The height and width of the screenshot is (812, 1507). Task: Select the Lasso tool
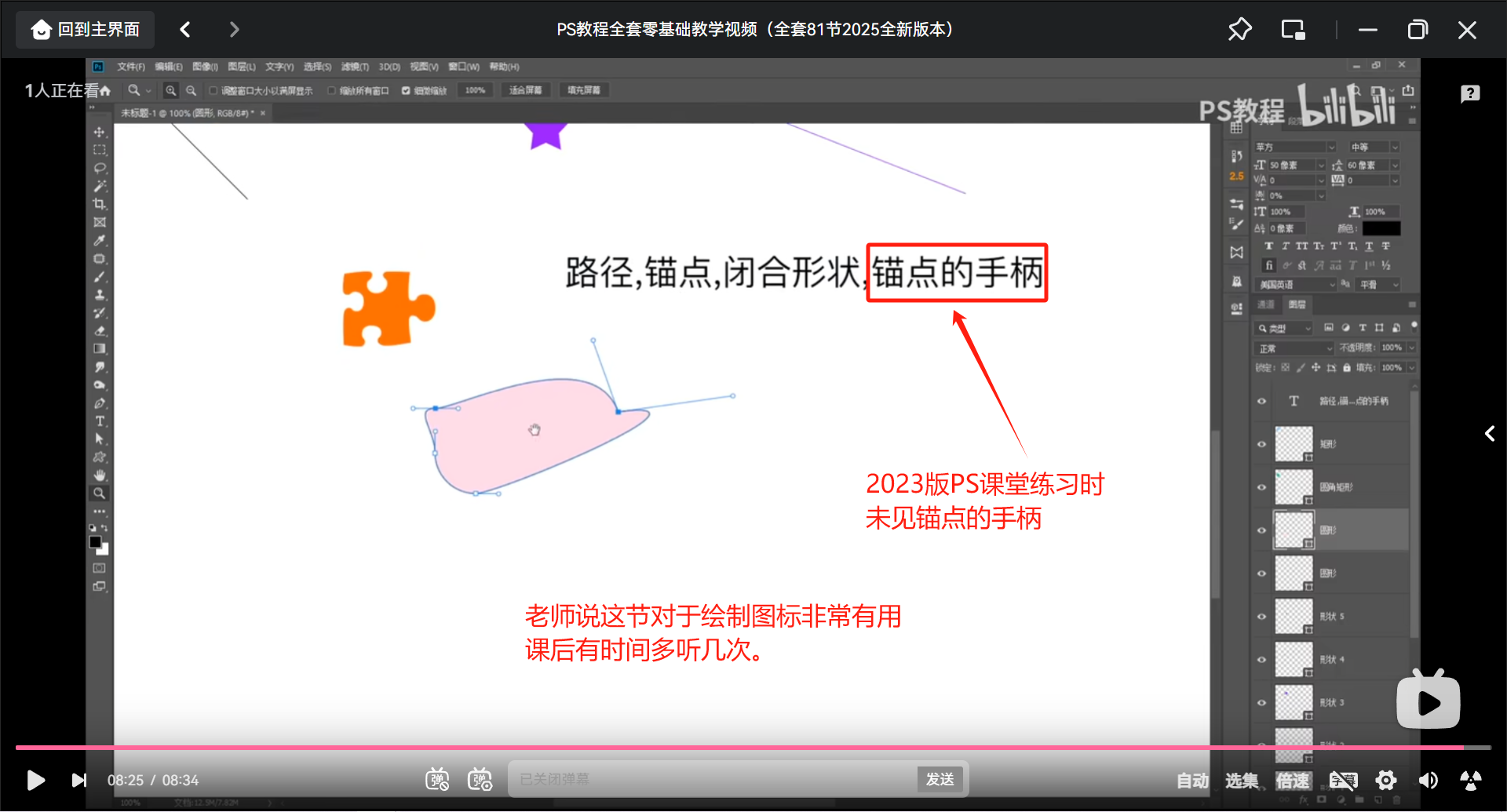pos(100,168)
